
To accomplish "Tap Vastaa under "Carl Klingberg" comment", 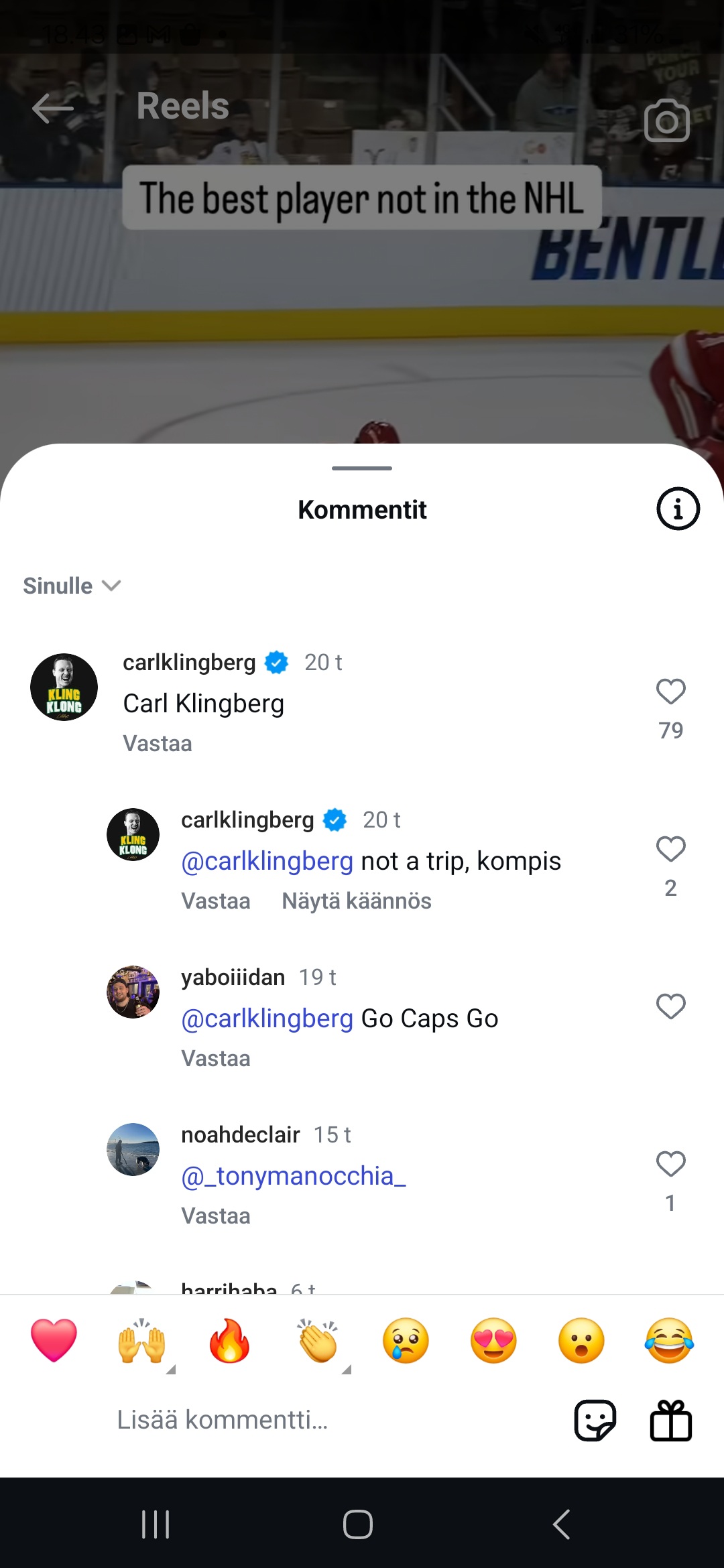I will pos(158,744).
